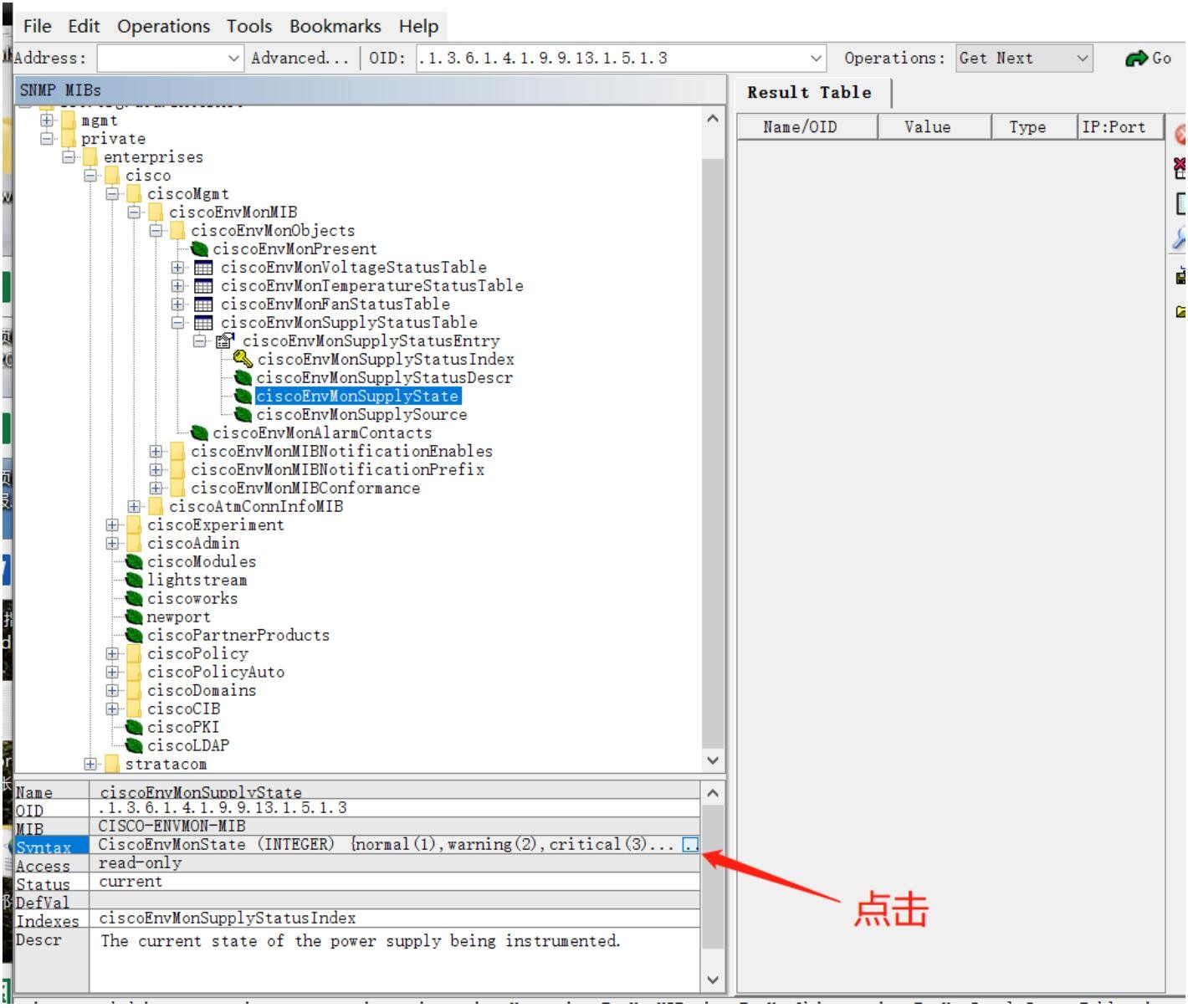Open the Edit menu
The height and width of the screenshot is (1008, 1188).
click(x=84, y=27)
